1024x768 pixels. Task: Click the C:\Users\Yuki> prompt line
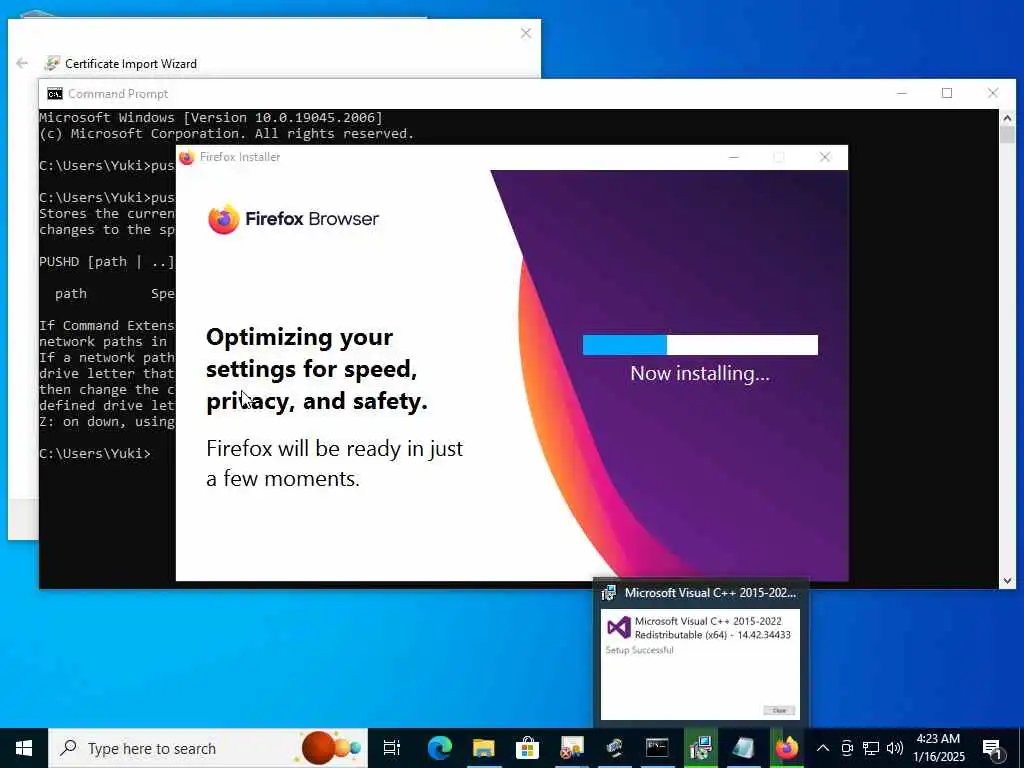click(x=95, y=453)
